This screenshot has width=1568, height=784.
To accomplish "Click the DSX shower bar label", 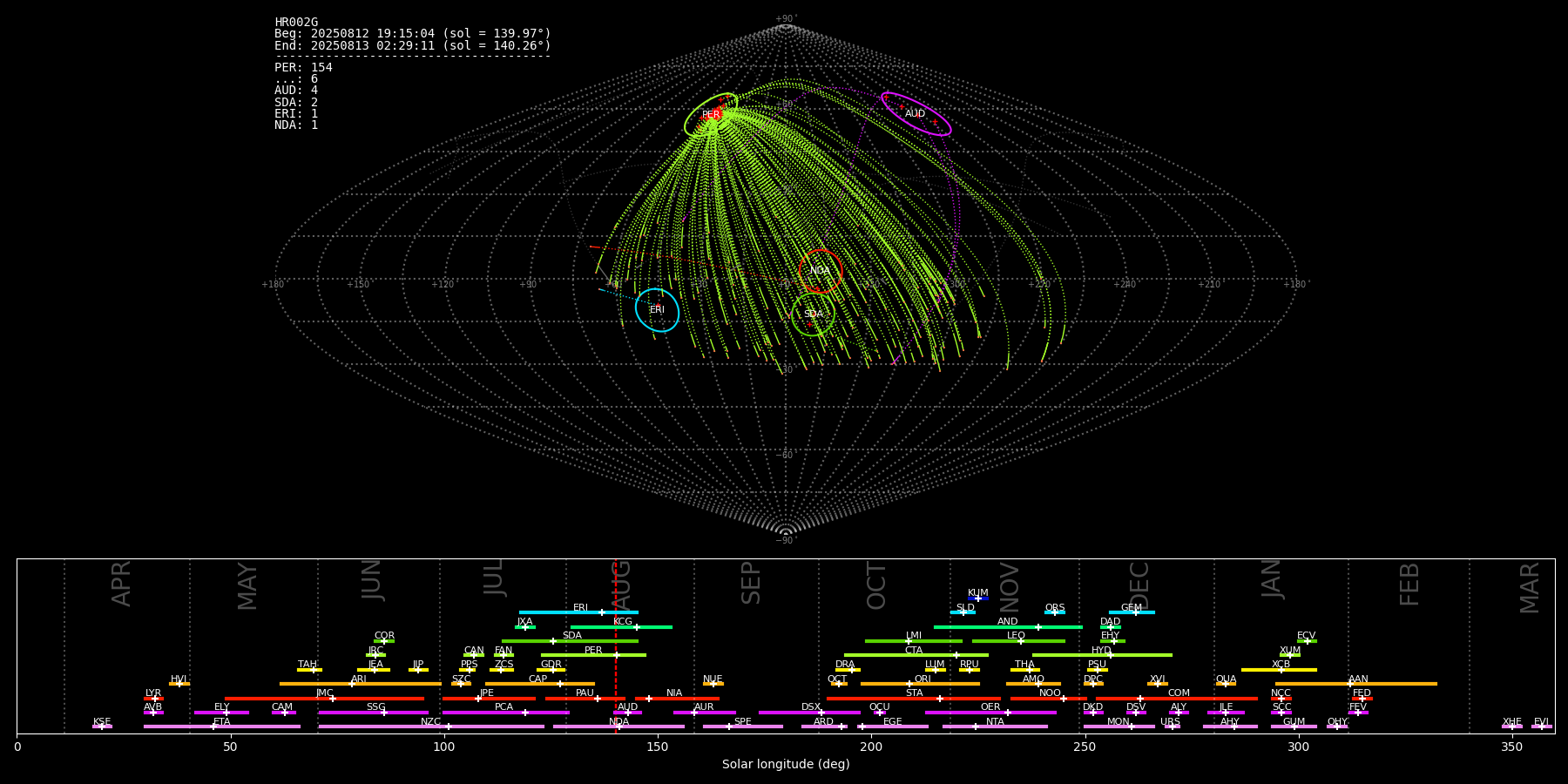I will point(811,707).
